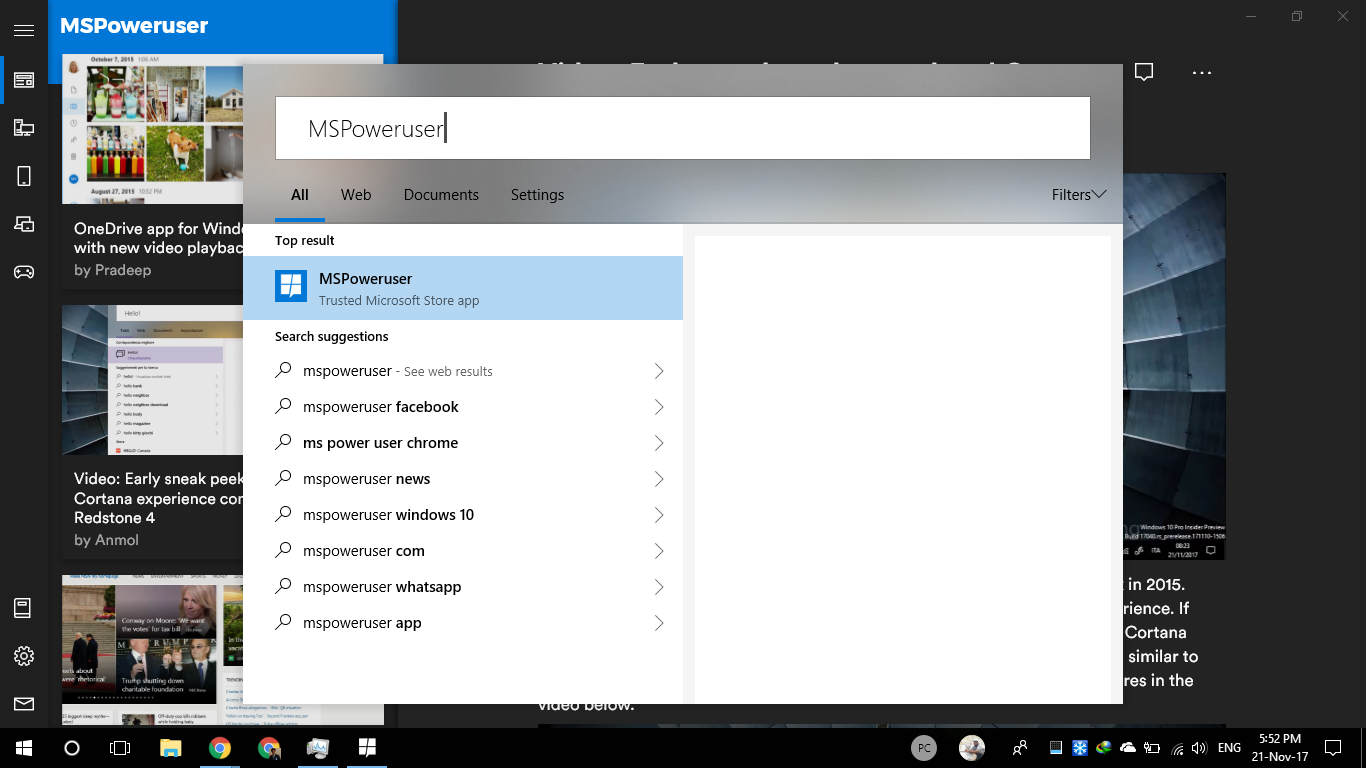Image resolution: width=1366 pixels, height=768 pixels.
Task: Expand arrow for mspoweruser app suggestion
Action: click(x=658, y=623)
